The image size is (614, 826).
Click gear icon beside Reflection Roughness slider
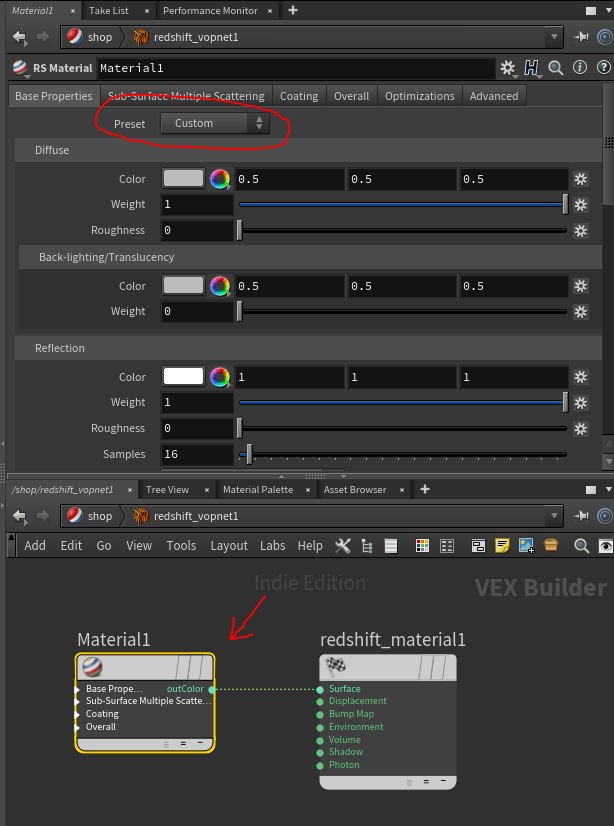pyautogui.click(x=580, y=428)
